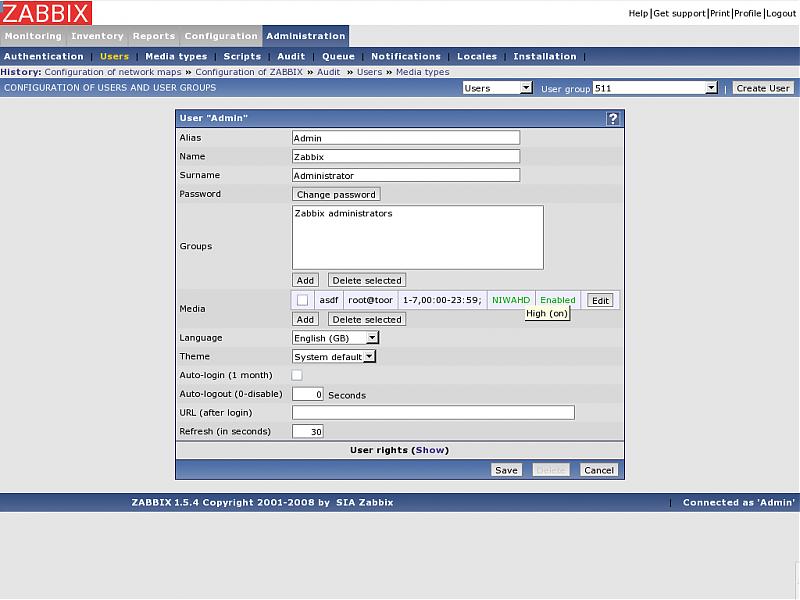
Task: Select the Users submenu item
Action: 114,56
